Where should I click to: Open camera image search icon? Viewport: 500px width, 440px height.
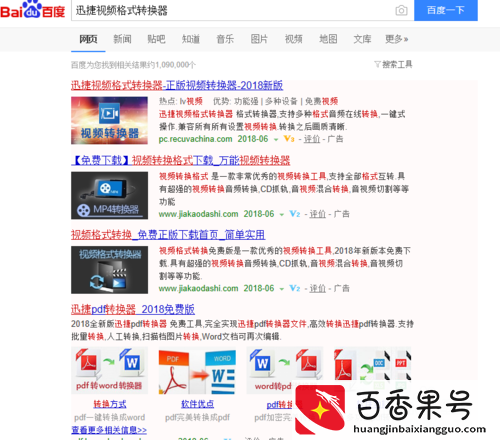tap(401, 10)
